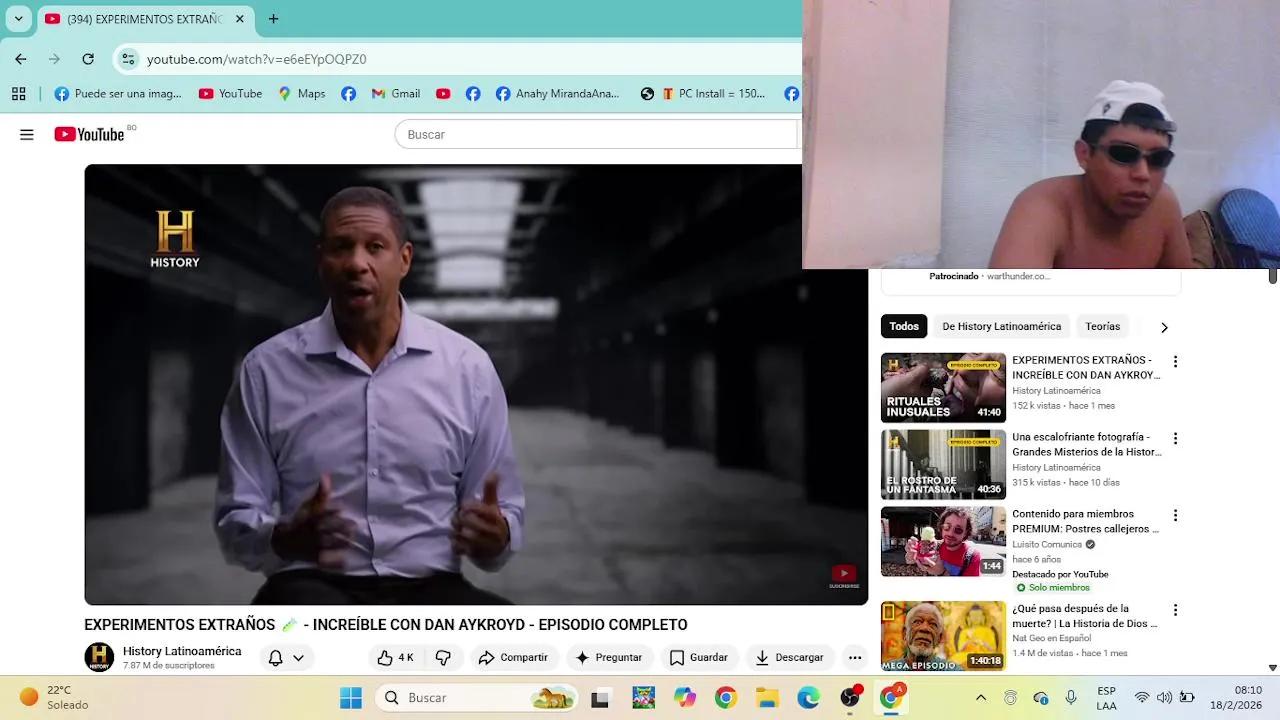Click the Chrome back arrow

pyautogui.click(x=21, y=59)
